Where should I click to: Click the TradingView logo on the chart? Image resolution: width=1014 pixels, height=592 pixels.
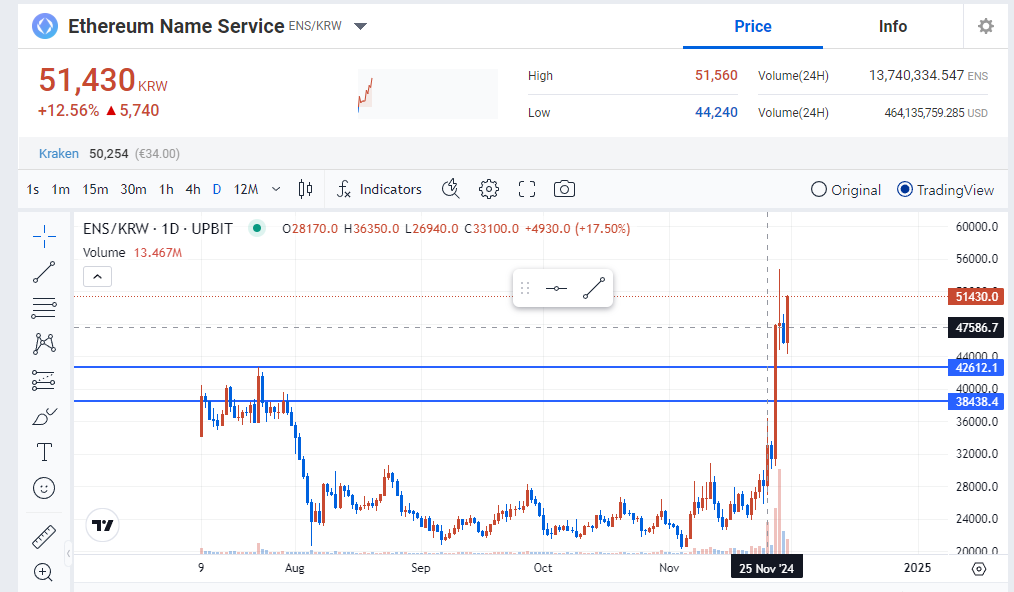click(102, 525)
